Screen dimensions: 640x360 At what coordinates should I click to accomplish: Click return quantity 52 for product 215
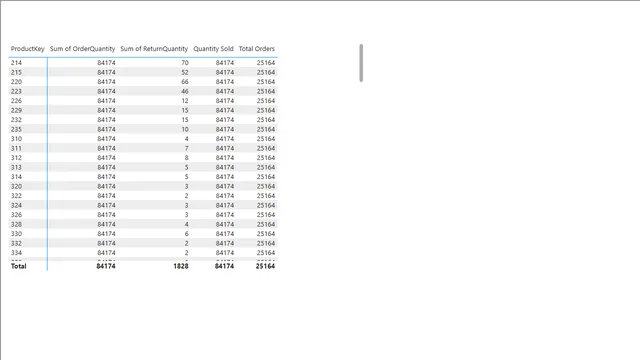185,72
